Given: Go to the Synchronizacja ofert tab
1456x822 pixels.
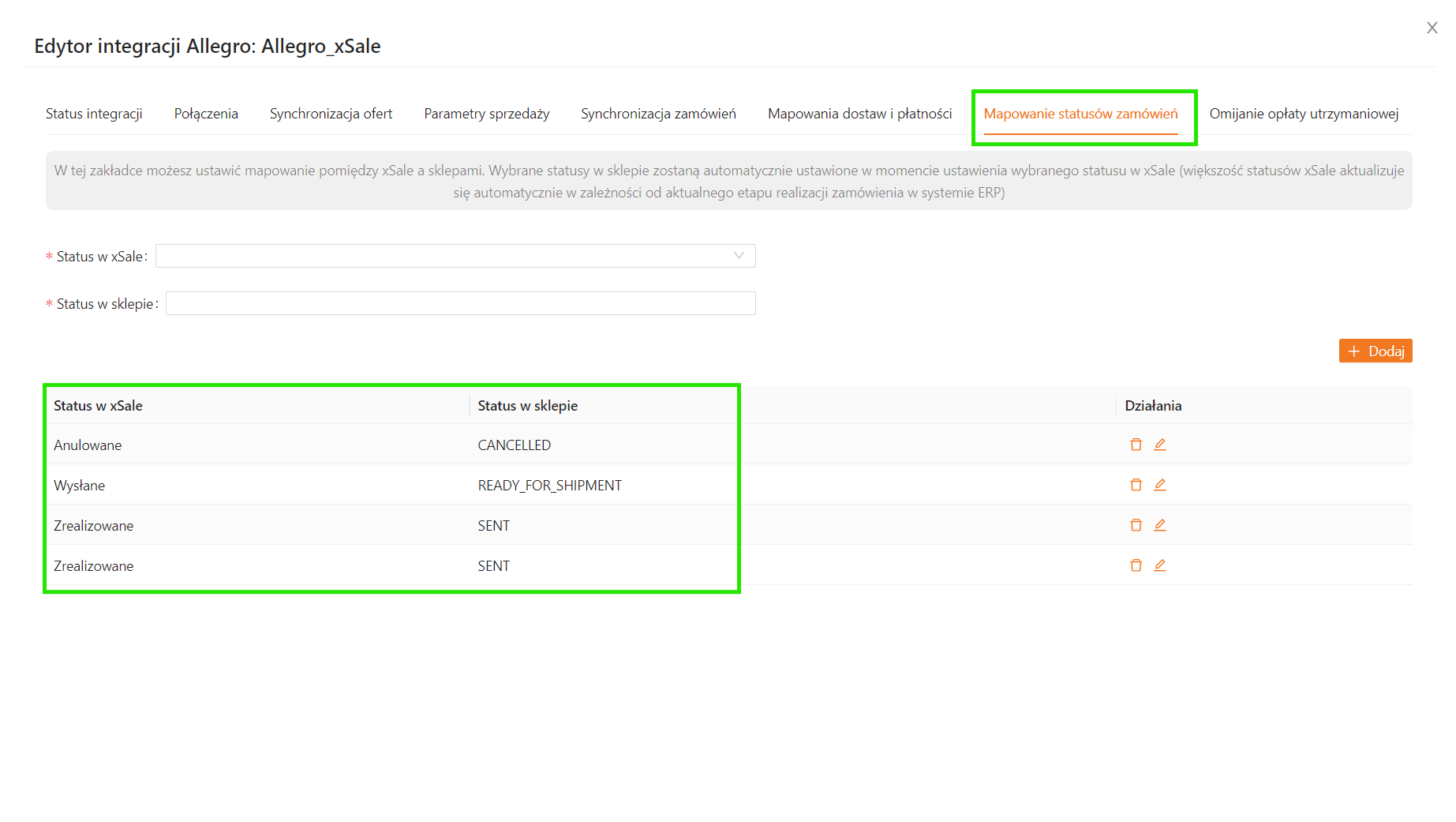Looking at the screenshot, I should pyautogui.click(x=331, y=114).
